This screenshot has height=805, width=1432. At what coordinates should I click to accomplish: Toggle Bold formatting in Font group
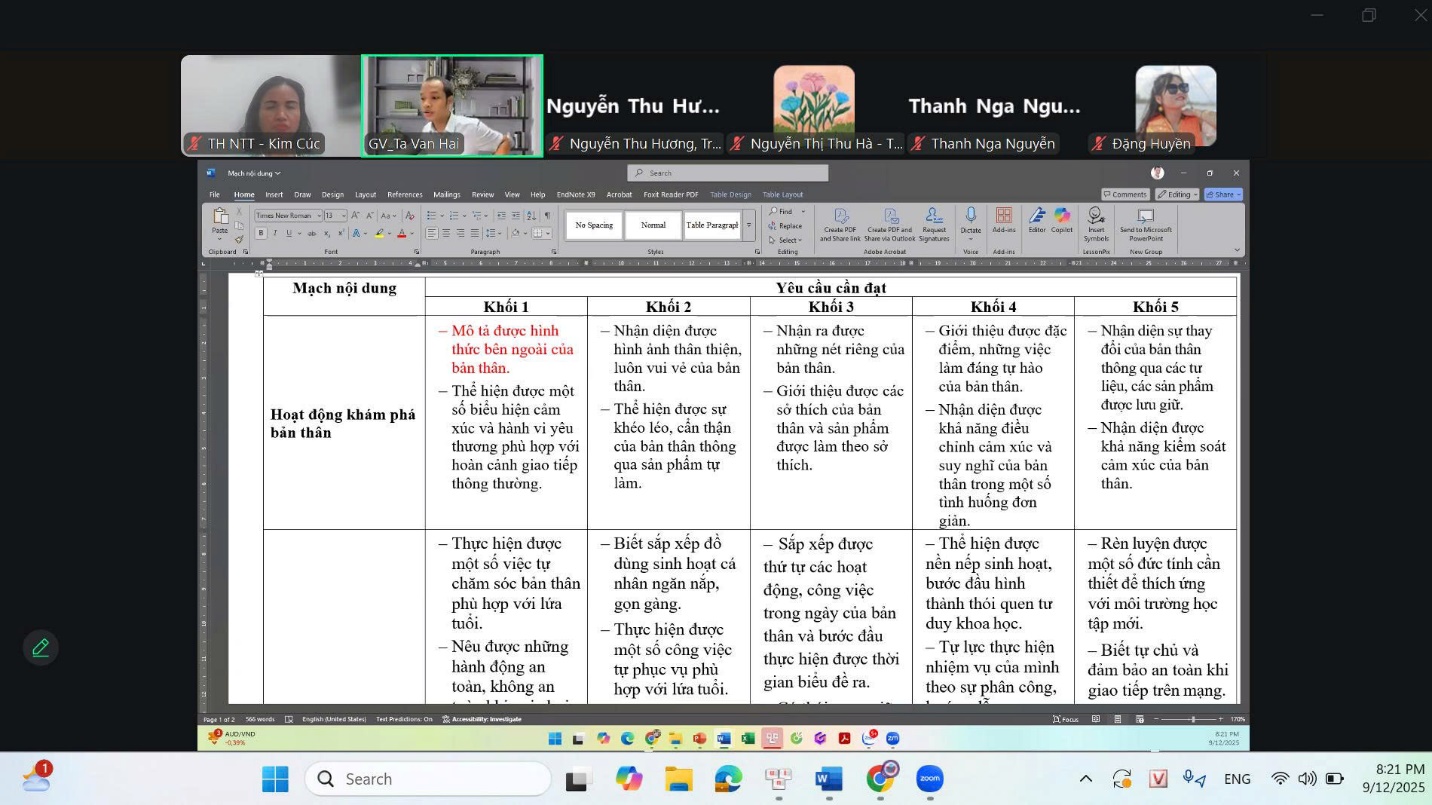[x=261, y=233]
